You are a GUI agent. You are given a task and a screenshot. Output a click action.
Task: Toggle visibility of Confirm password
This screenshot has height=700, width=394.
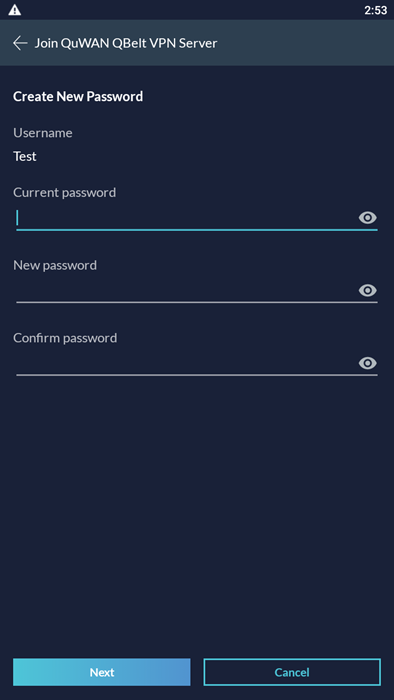[x=368, y=363]
